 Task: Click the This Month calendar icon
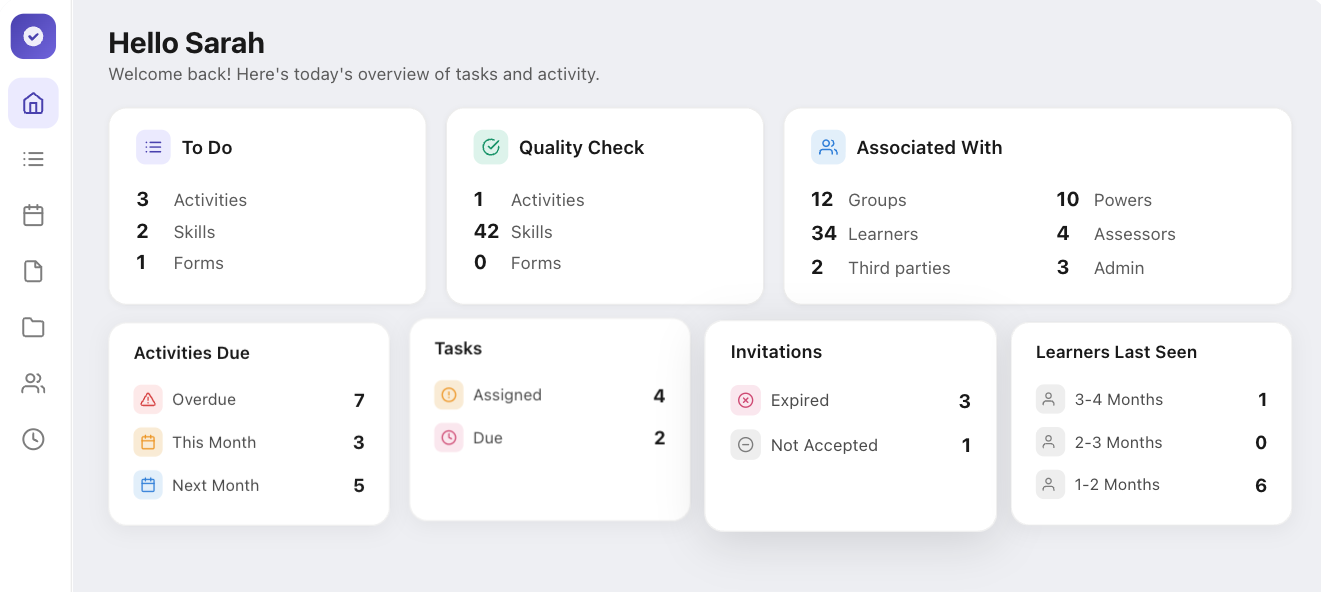(148, 442)
